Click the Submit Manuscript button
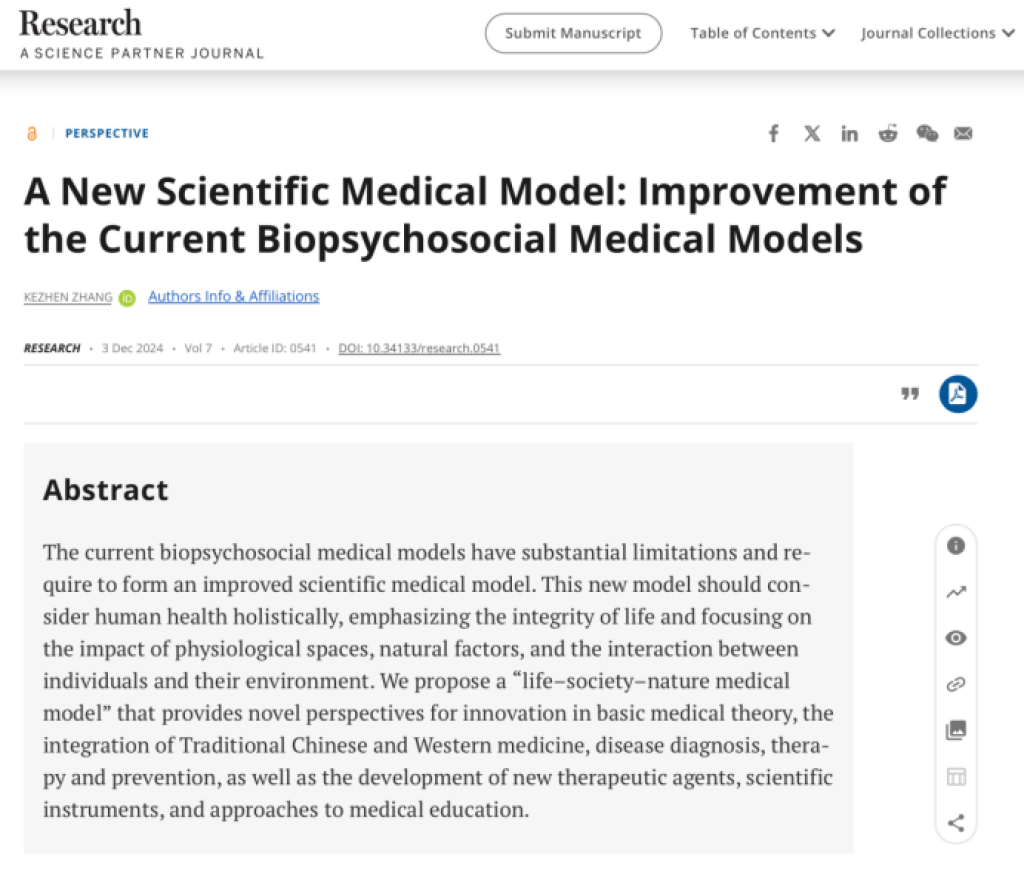Image resolution: width=1024 pixels, height=885 pixels. point(573,33)
